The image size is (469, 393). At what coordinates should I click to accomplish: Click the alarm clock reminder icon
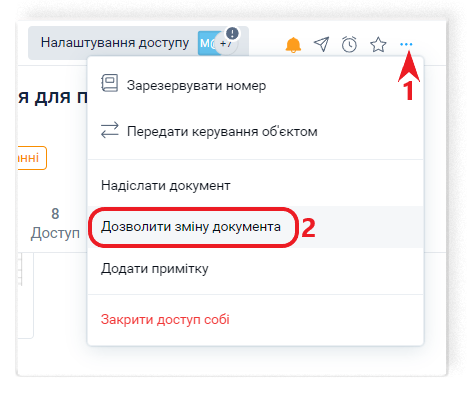tap(349, 44)
